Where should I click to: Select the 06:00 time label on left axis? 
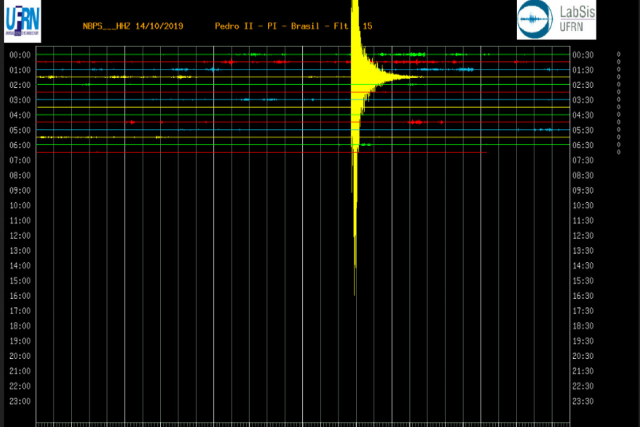point(19,145)
